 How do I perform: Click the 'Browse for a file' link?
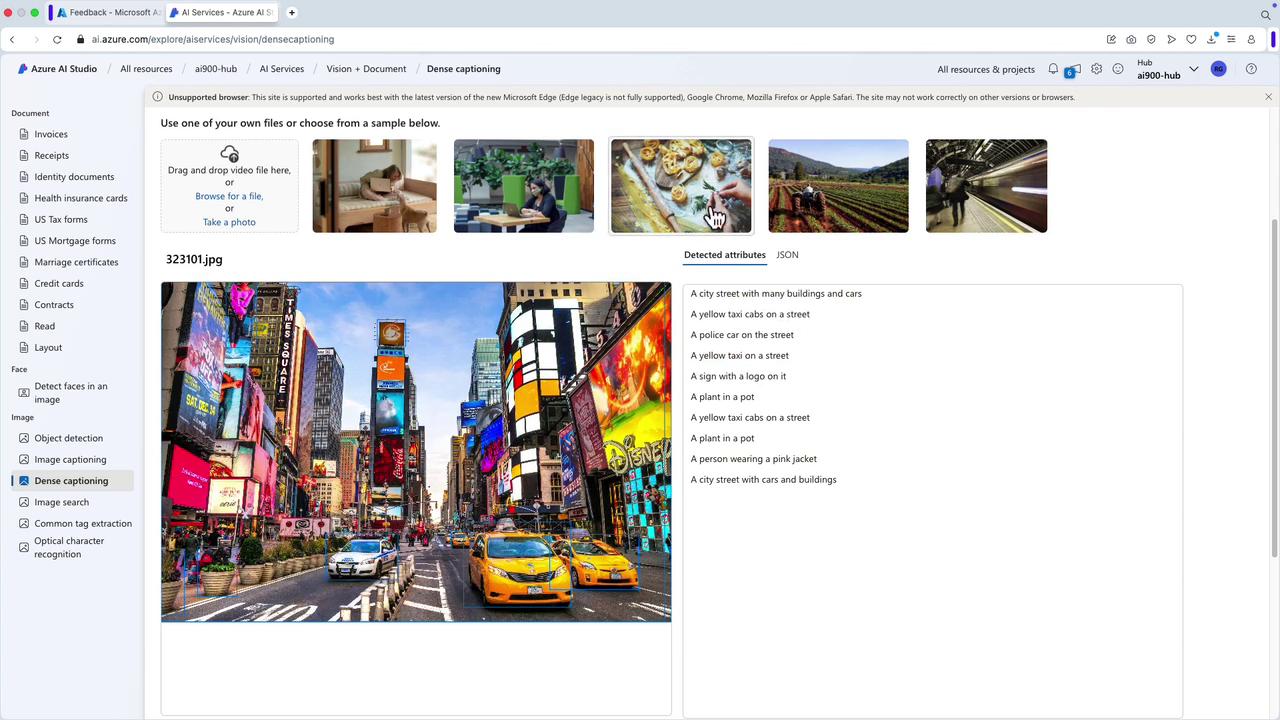pos(229,196)
